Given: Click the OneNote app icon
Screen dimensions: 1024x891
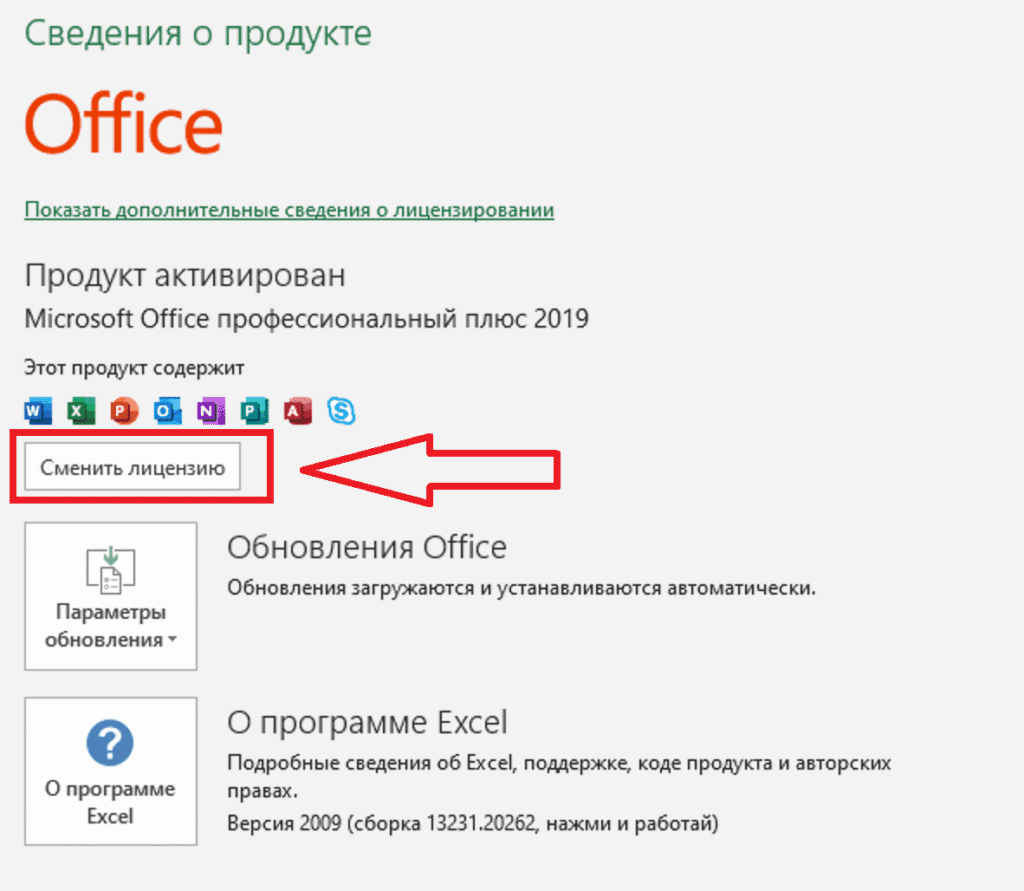Looking at the screenshot, I should pyautogui.click(x=211, y=411).
